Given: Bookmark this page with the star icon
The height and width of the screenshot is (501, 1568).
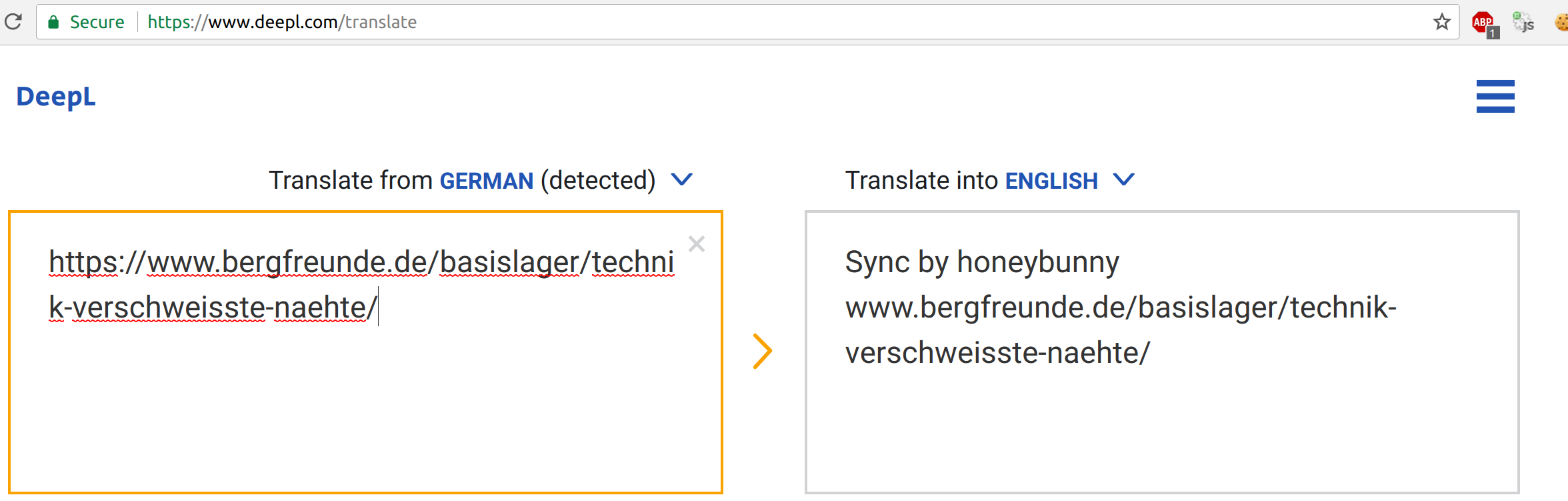Looking at the screenshot, I should [x=1442, y=22].
